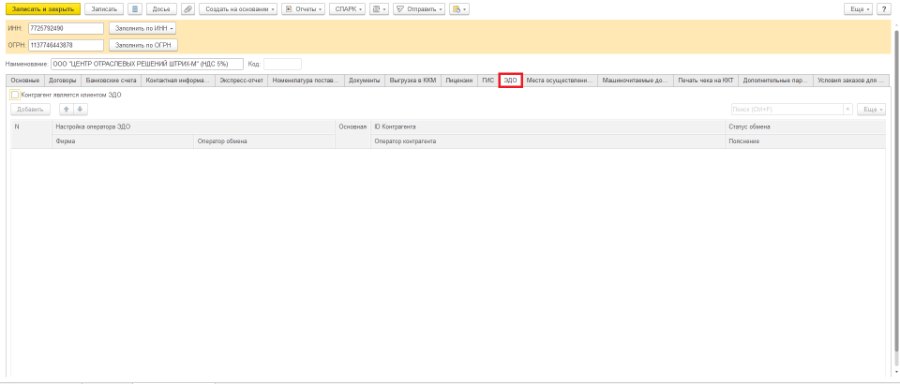Click the paperclip attachments icon
Viewport: 900px width, 384px height.
pos(188,9)
